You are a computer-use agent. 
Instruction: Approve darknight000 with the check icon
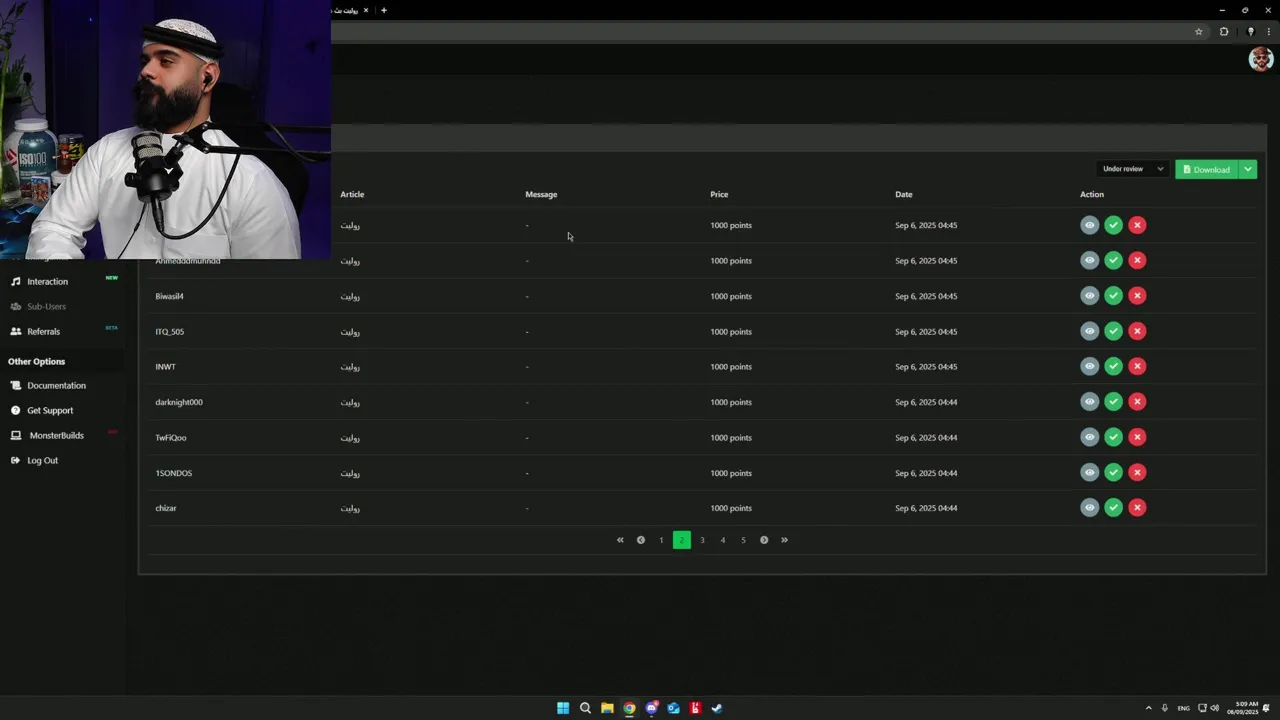(1113, 402)
